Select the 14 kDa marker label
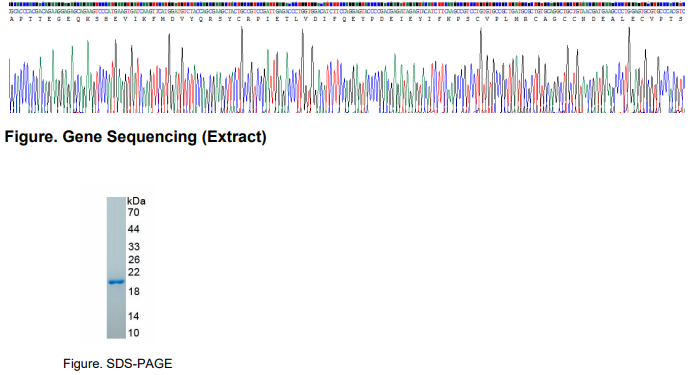 click(x=133, y=316)
